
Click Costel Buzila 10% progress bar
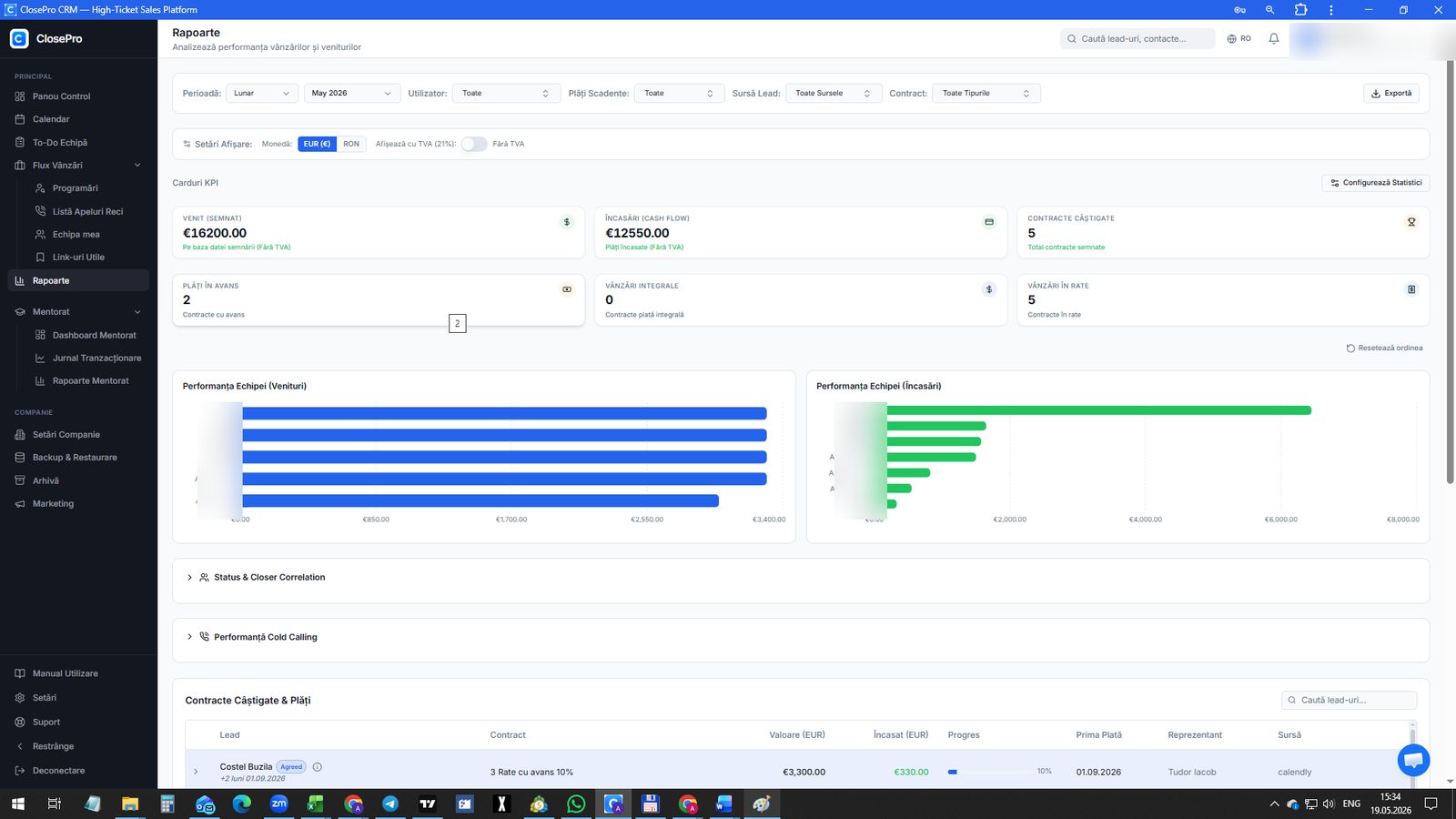pyautogui.click(x=989, y=772)
